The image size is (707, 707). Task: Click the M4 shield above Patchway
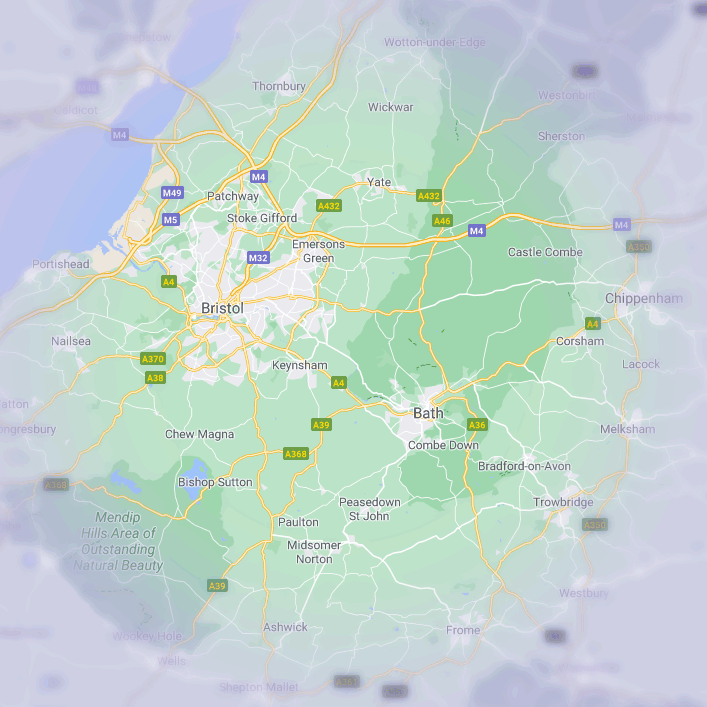pyautogui.click(x=259, y=177)
